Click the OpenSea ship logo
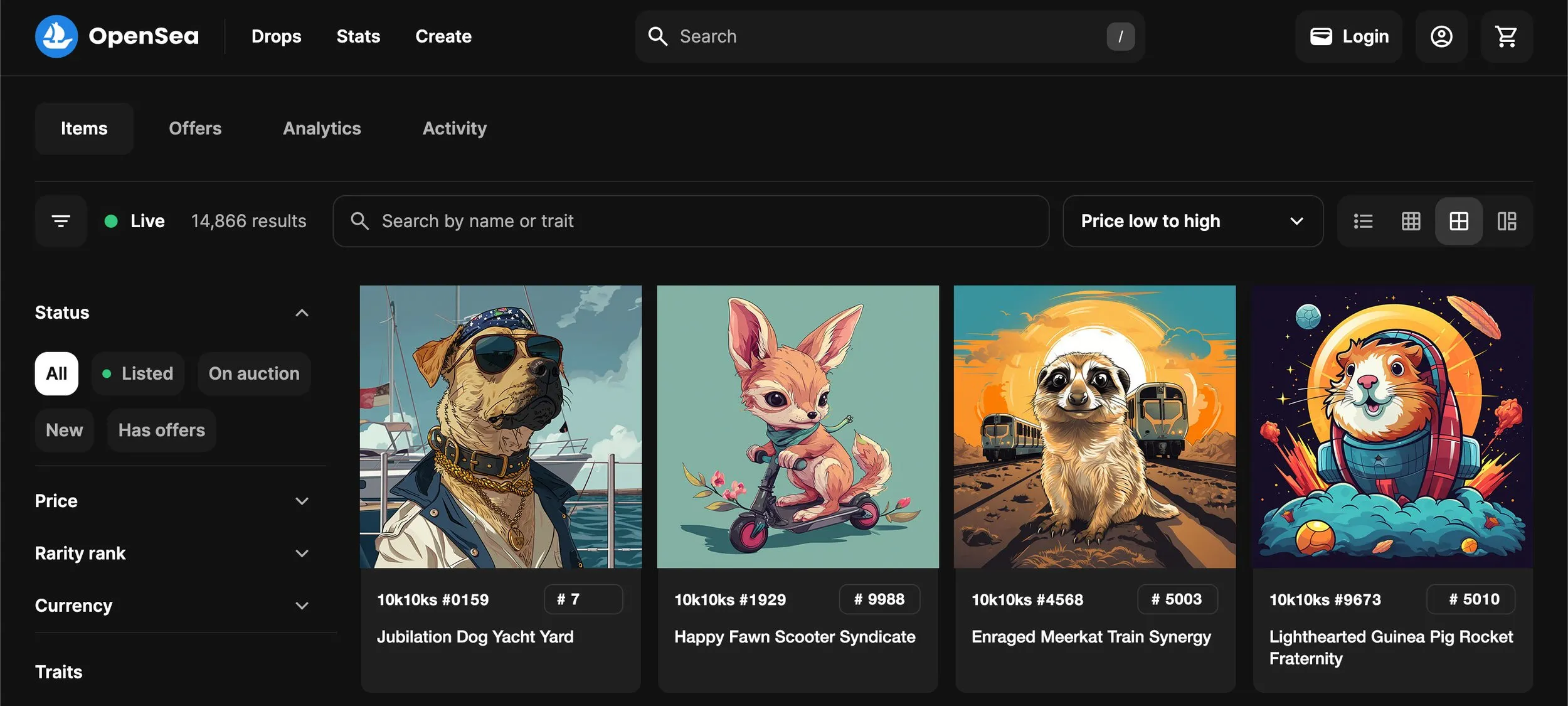The image size is (1568, 706). pos(56,36)
